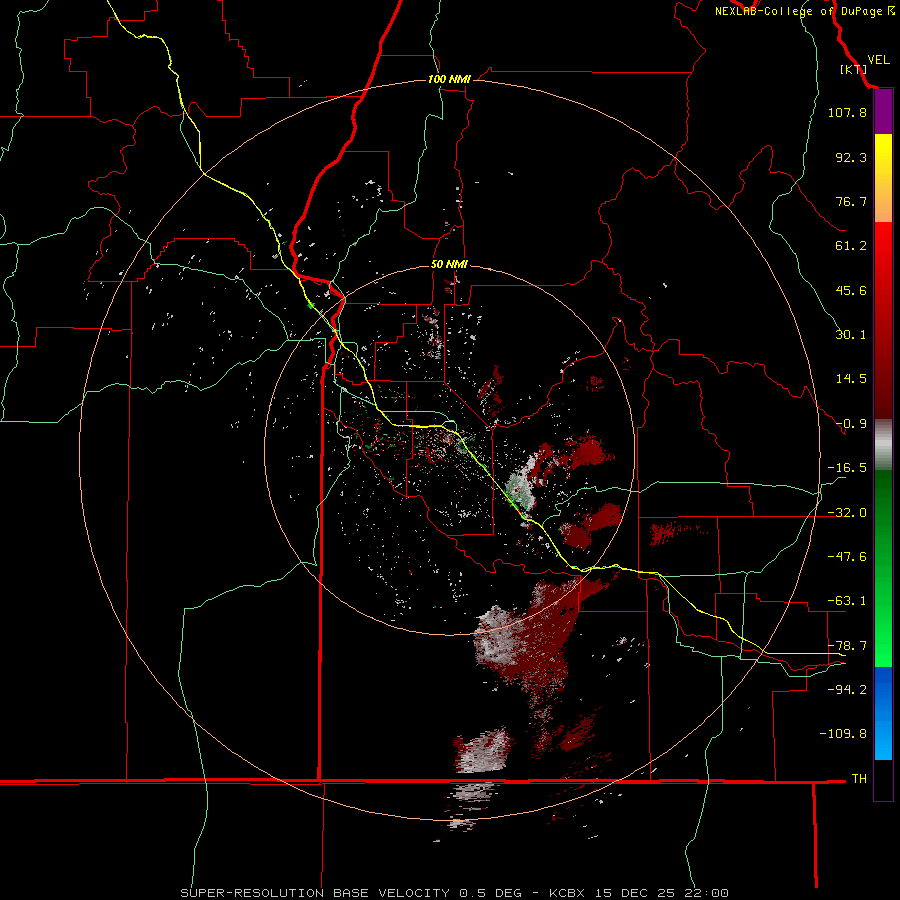Click the [KT] units label

click(x=853, y=69)
